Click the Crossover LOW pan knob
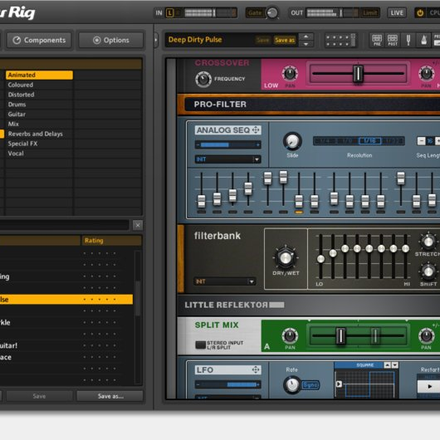This screenshot has width=440, height=440. coord(290,74)
